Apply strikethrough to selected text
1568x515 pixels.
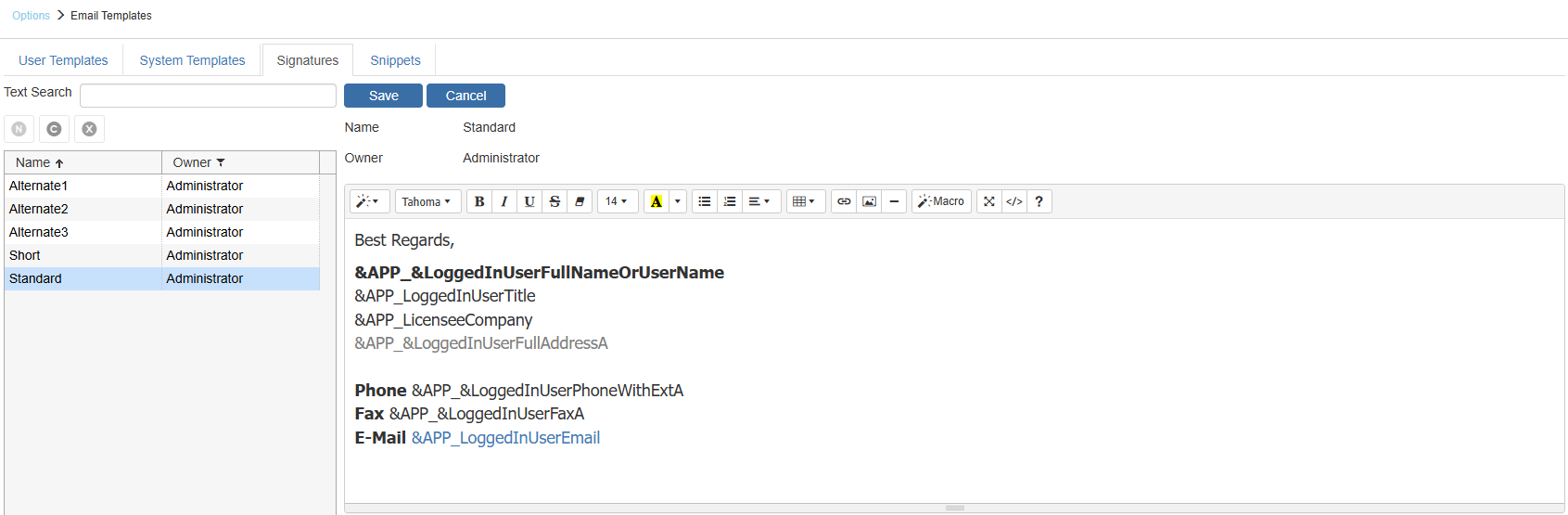[x=555, y=201]
